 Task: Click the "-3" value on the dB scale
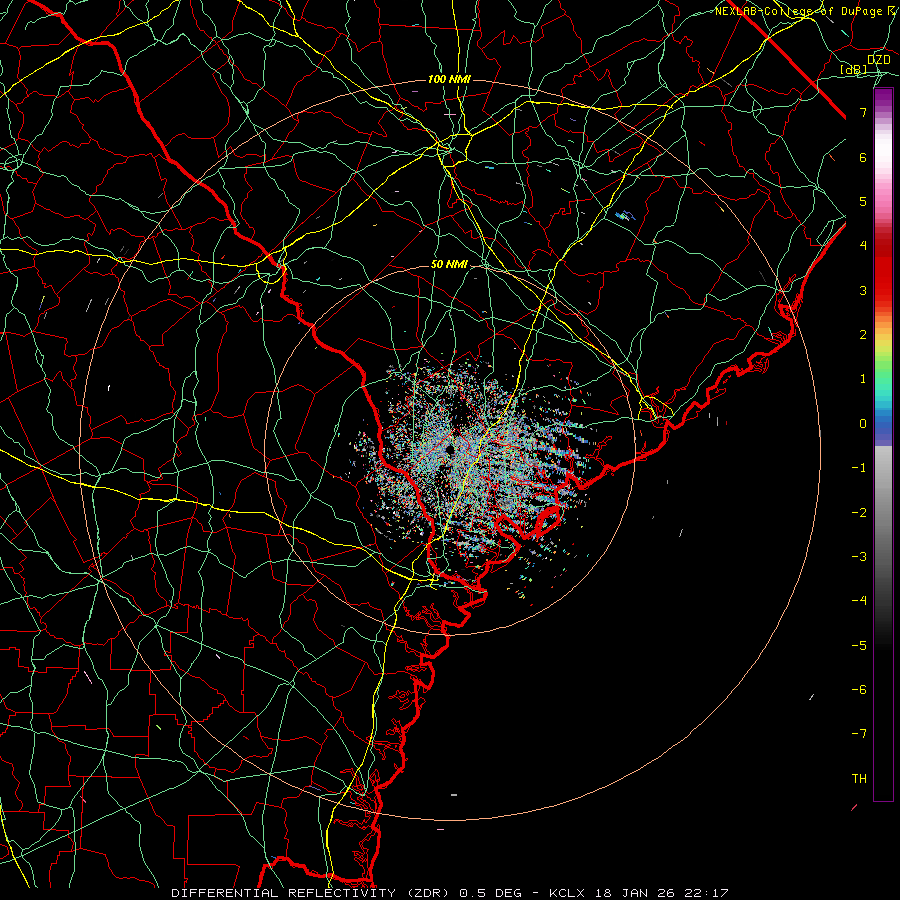(x=859, y=557)
